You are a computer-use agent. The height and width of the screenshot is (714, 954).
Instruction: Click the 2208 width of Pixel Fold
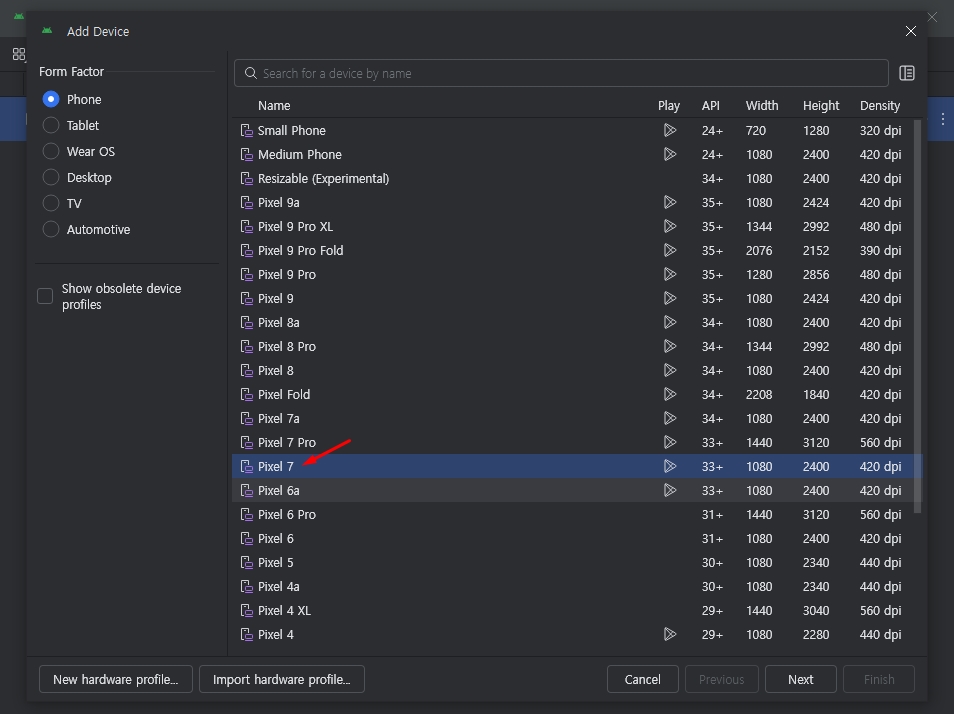[759, 395]
